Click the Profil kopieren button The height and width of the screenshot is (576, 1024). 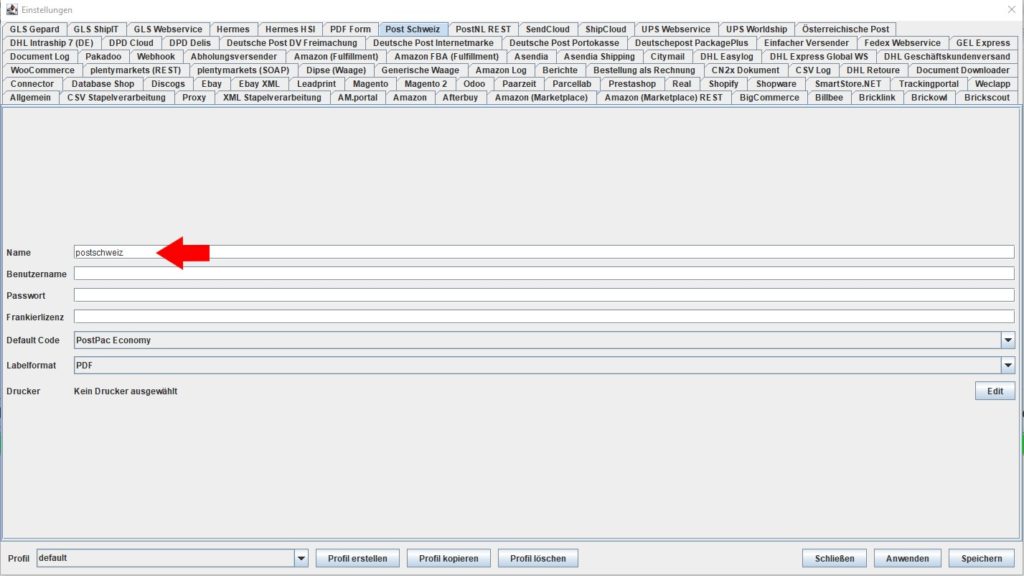449,558
